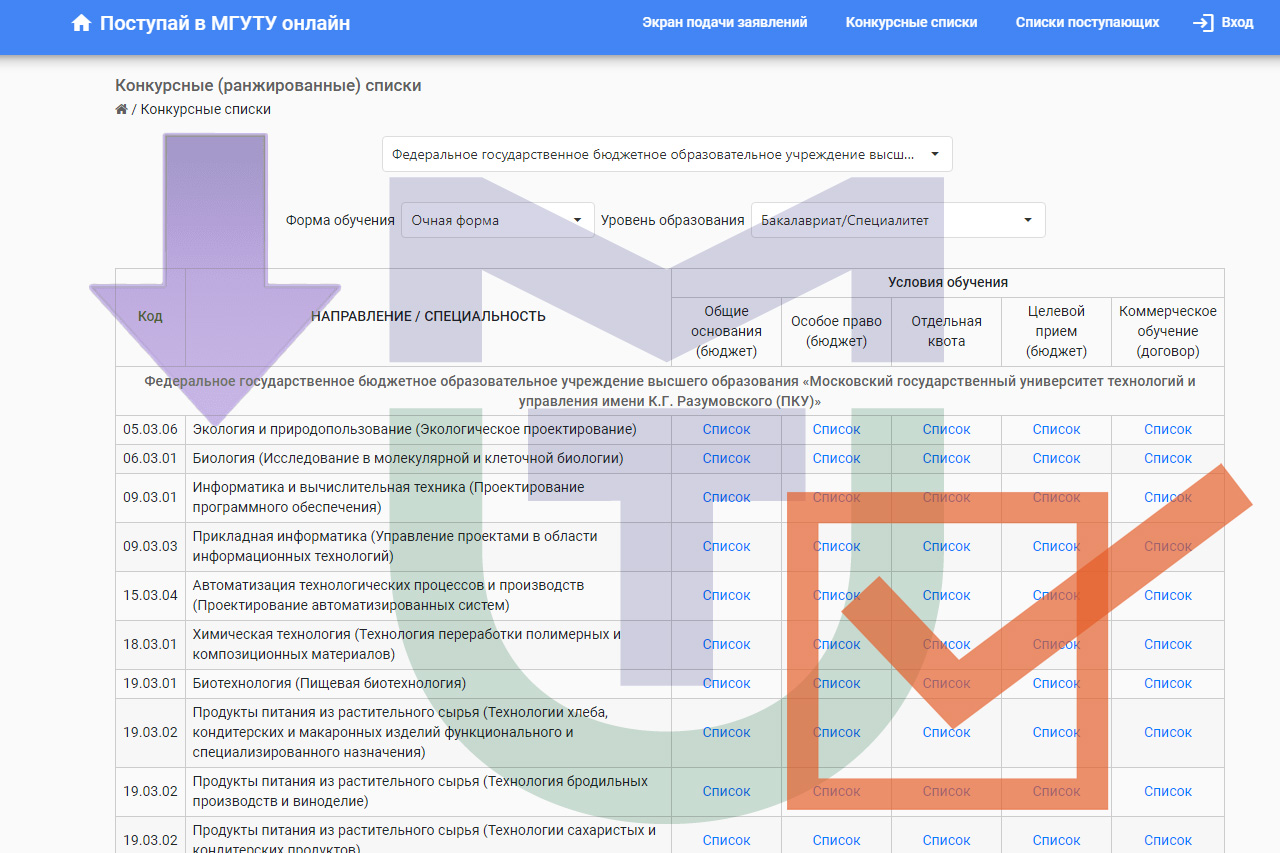1280x853 pixels.
Task: Click the login arrow icon beside Вход
Action: click(1203, 23)
